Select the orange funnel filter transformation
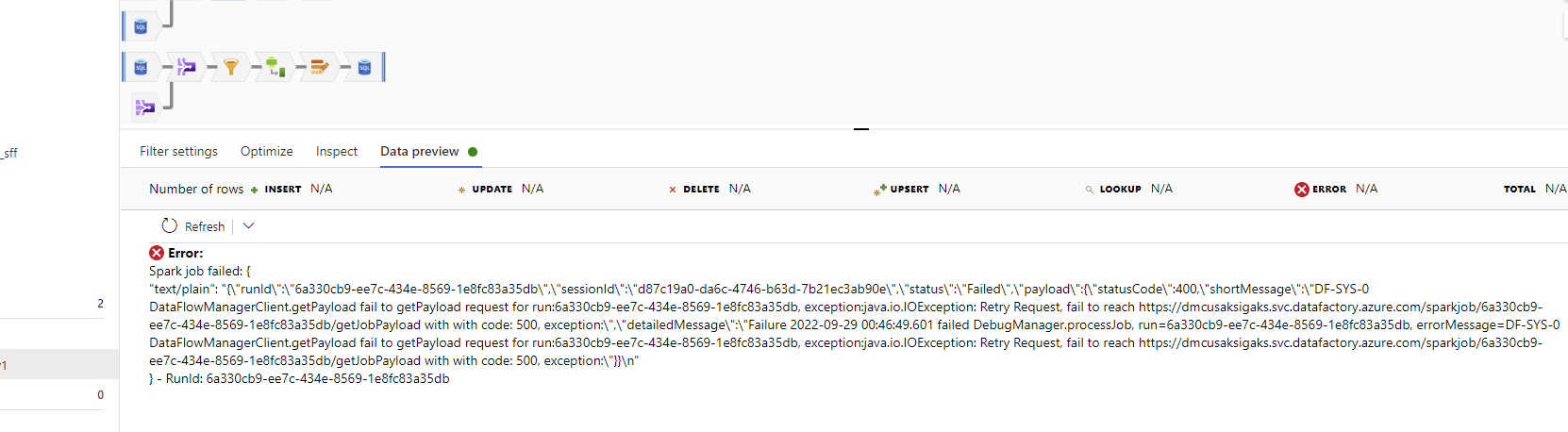Image resolution: width=1568 pixels, height=432 pixels. coord(231,67)
